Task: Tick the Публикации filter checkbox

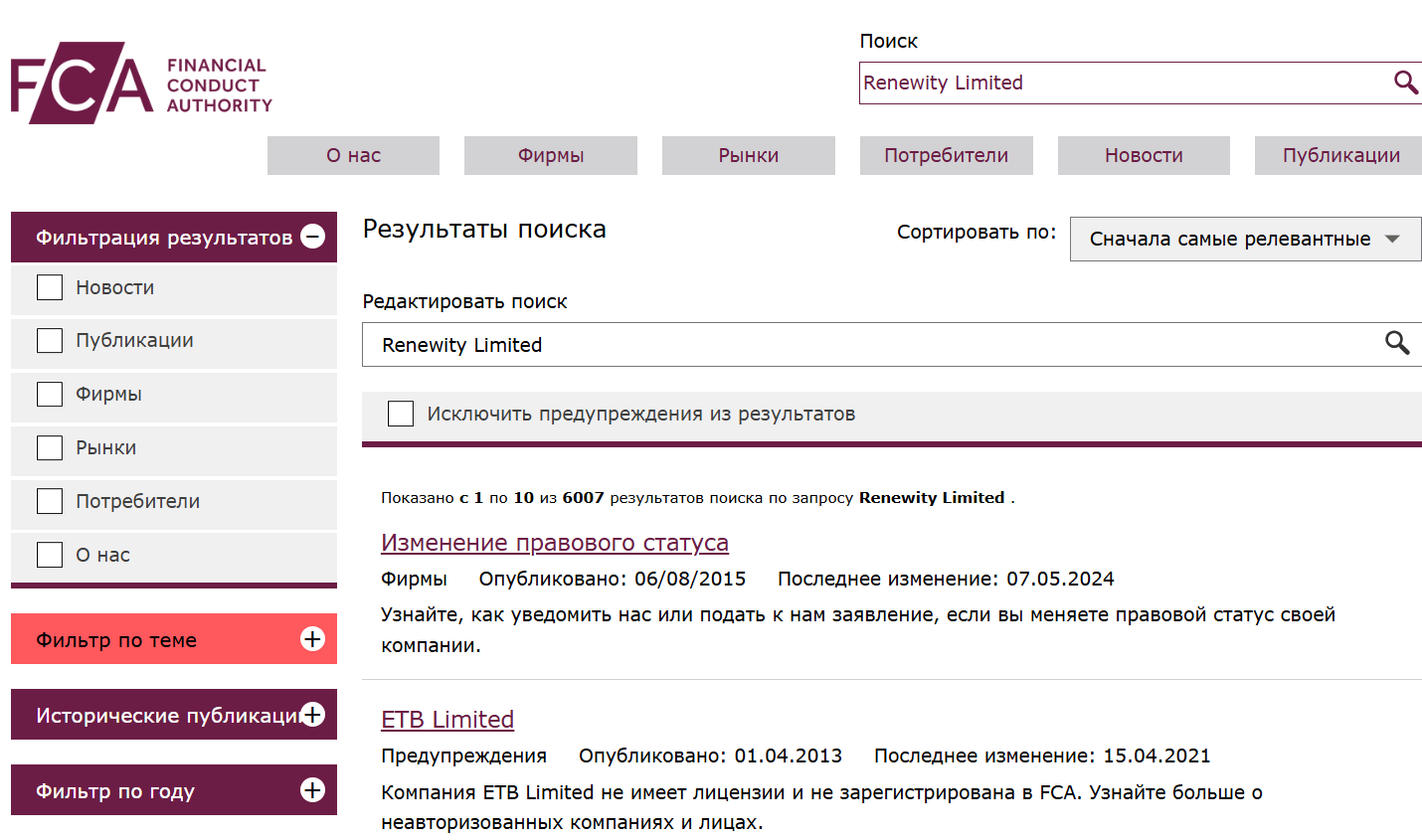Action: (x=50, y=341)
